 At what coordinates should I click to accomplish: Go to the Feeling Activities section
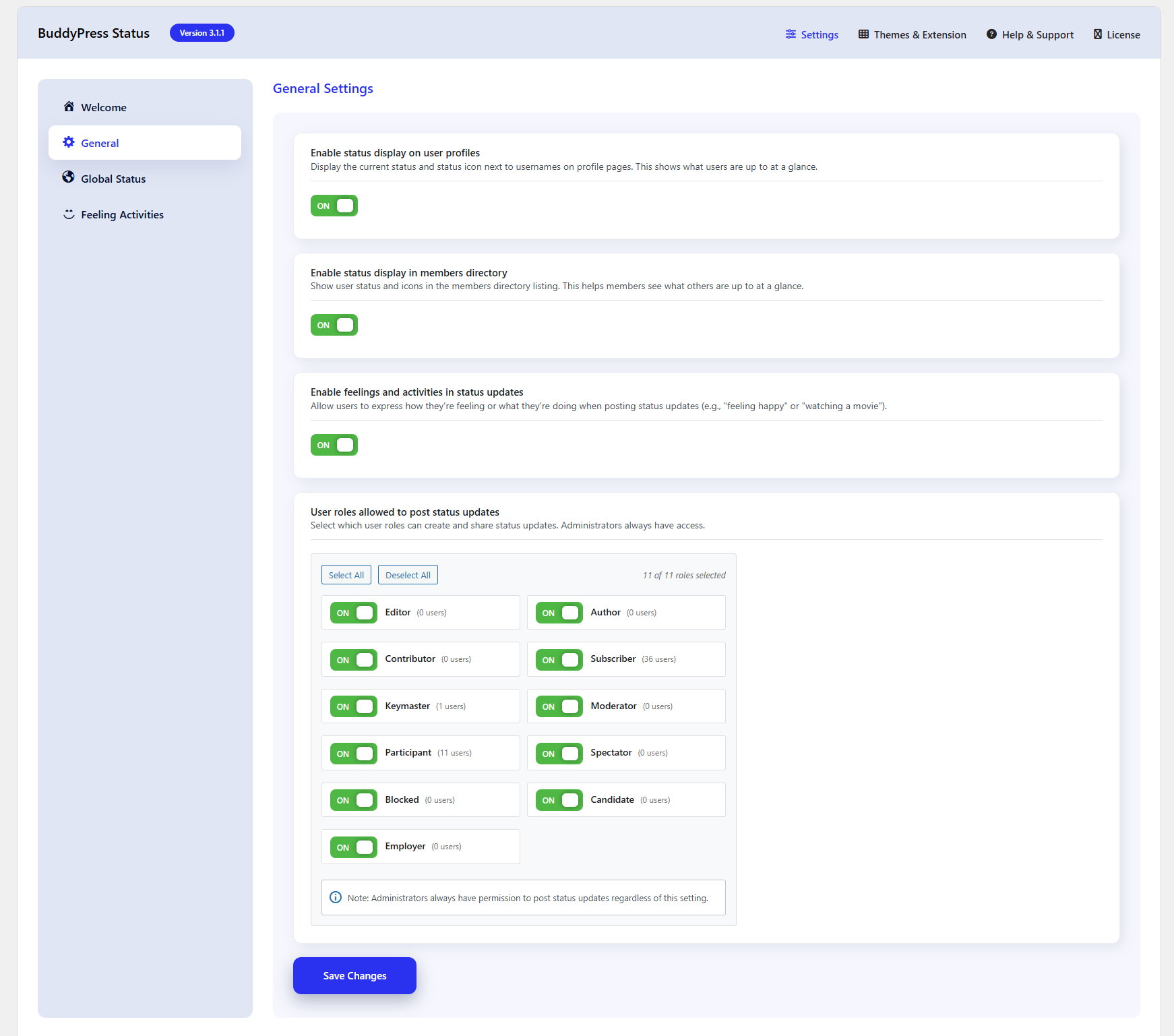point(122,214)
